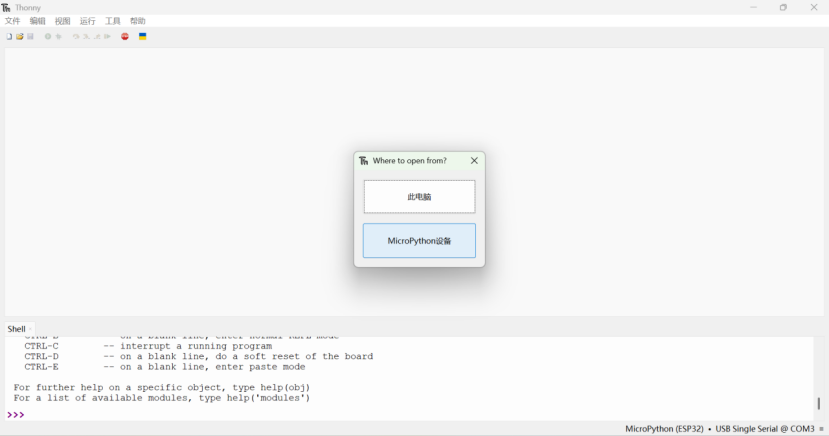Image resolution: width=829 pixels, height=436 pixels.
Task: Open the 视图 menu
Action: click(x=62, y=21)
